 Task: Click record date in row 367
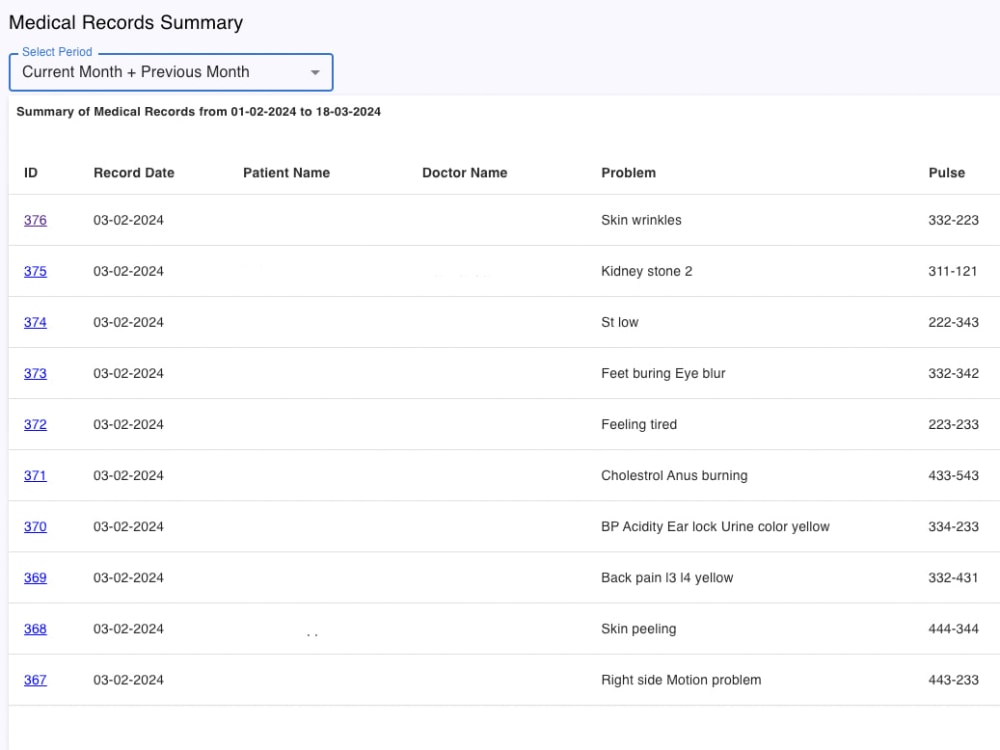coord(128,679)
